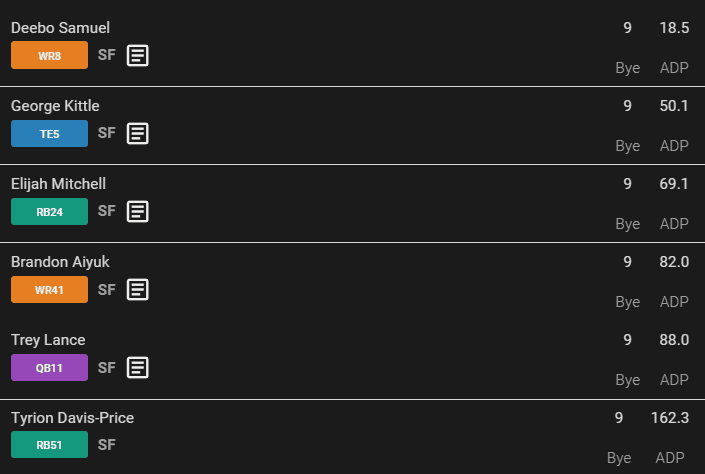This screenshot has height=474, width=705.
Task: Click the orange WR8 position badge
Action: click(49, 55)
